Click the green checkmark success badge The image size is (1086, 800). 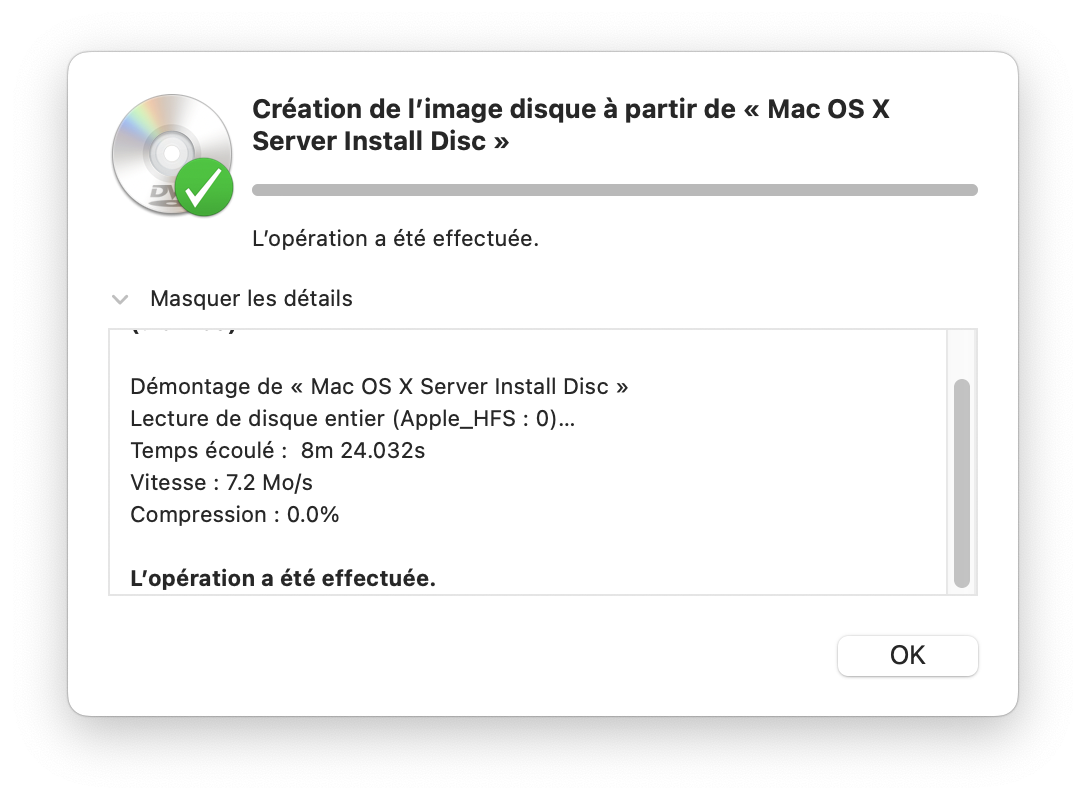204,187
